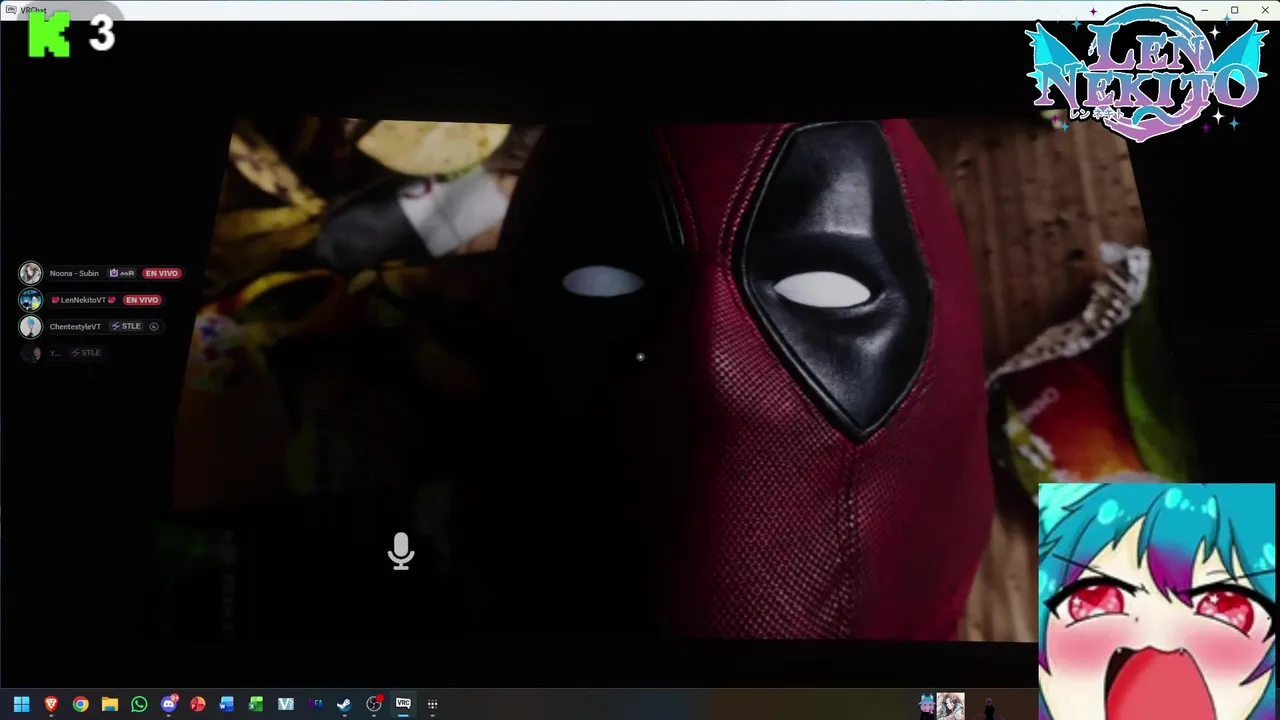Click the faded STLE tag on last user
This screenshot has width=1280, height=720.
85,353
